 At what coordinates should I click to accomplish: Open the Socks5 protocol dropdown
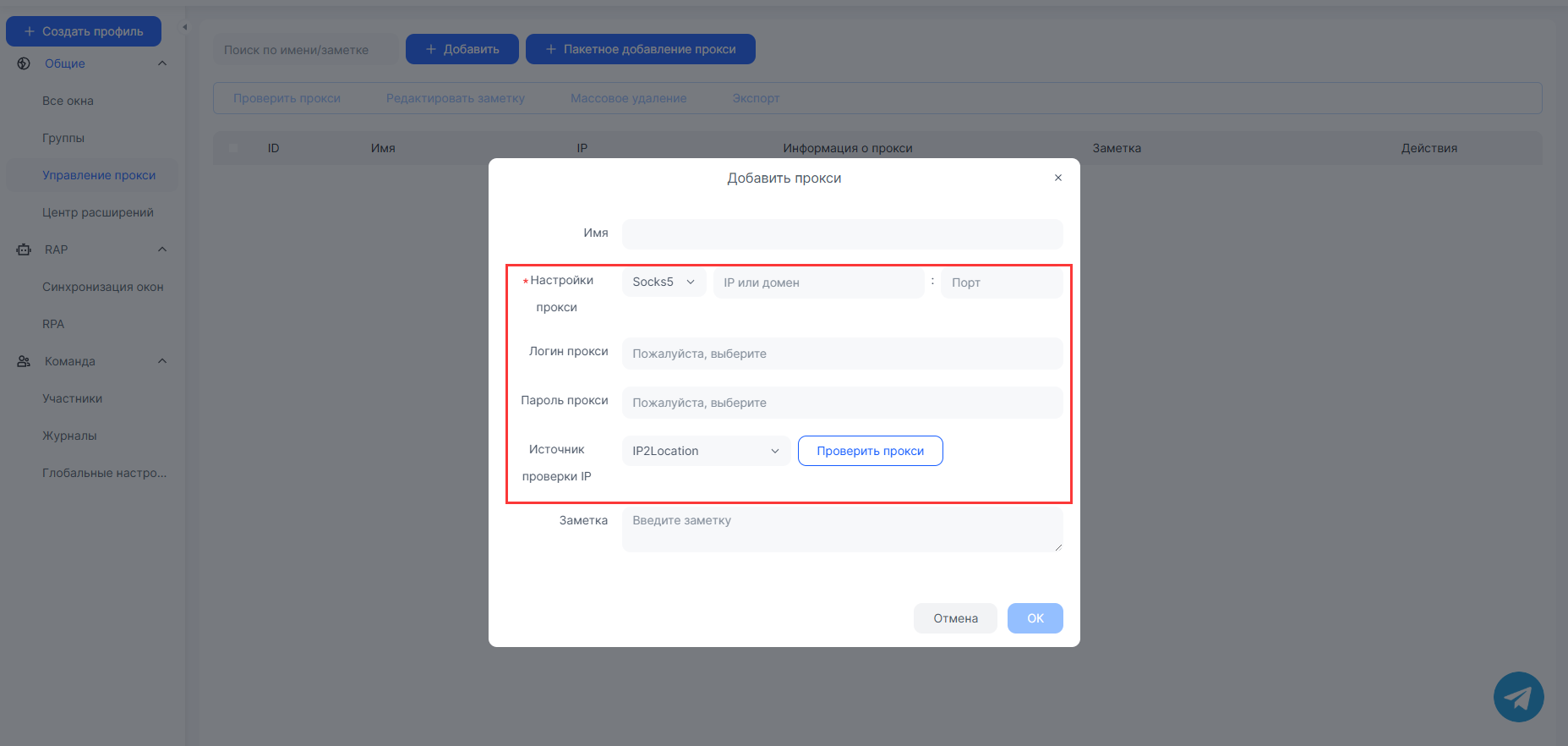pyautogui.click(x=664, y=282)
